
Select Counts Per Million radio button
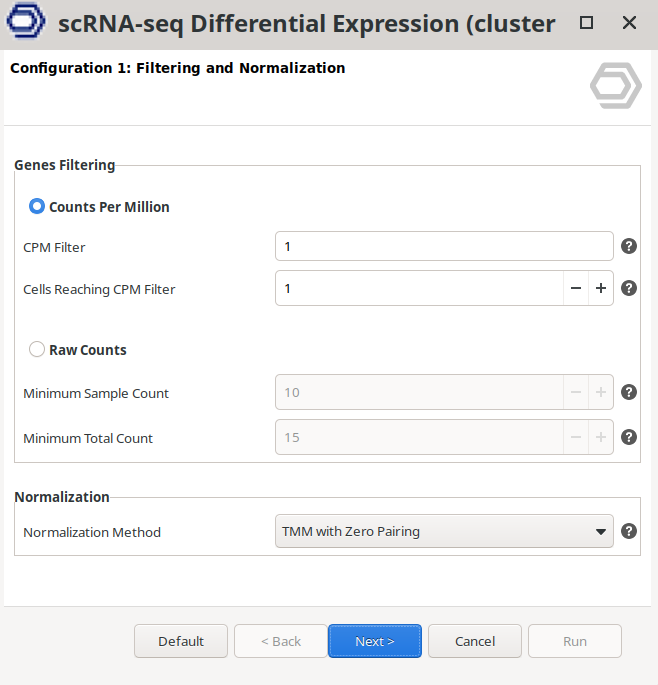click(x=37, y=207)
